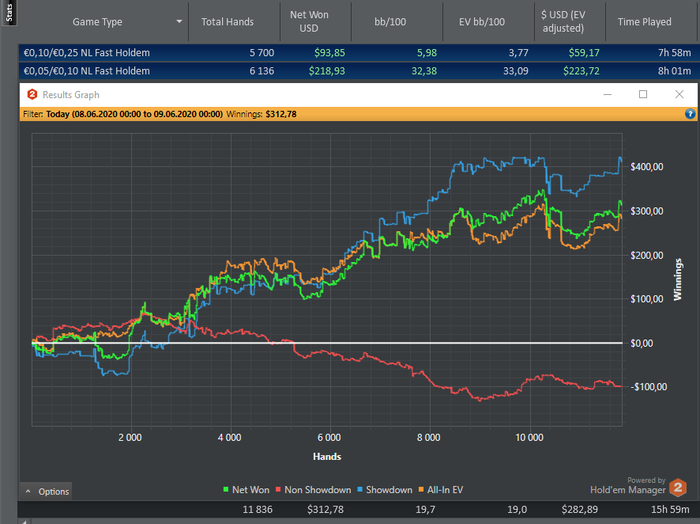
Task: Click the 33,09 EV bb/100 cell
Action: [516, 71]
